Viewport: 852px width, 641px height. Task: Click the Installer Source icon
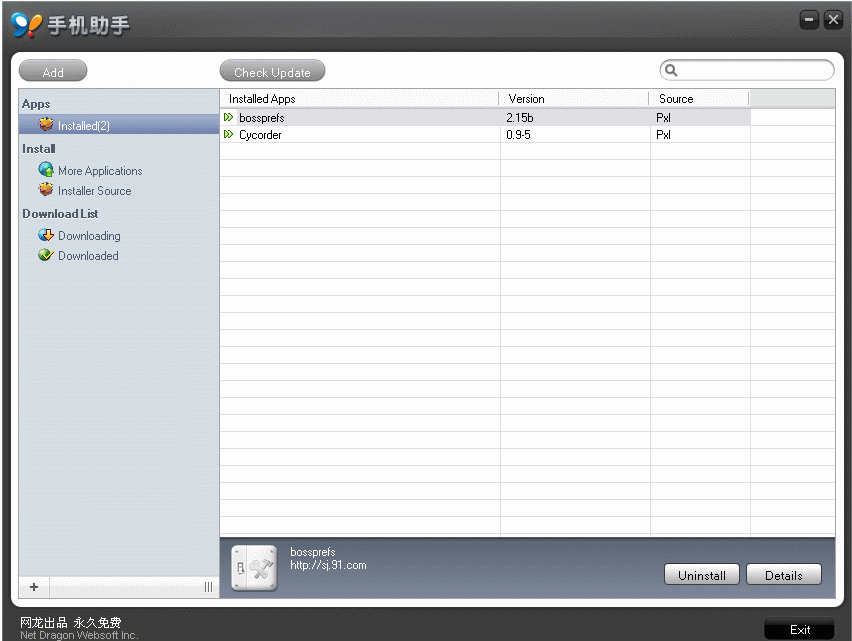point(46,191)
